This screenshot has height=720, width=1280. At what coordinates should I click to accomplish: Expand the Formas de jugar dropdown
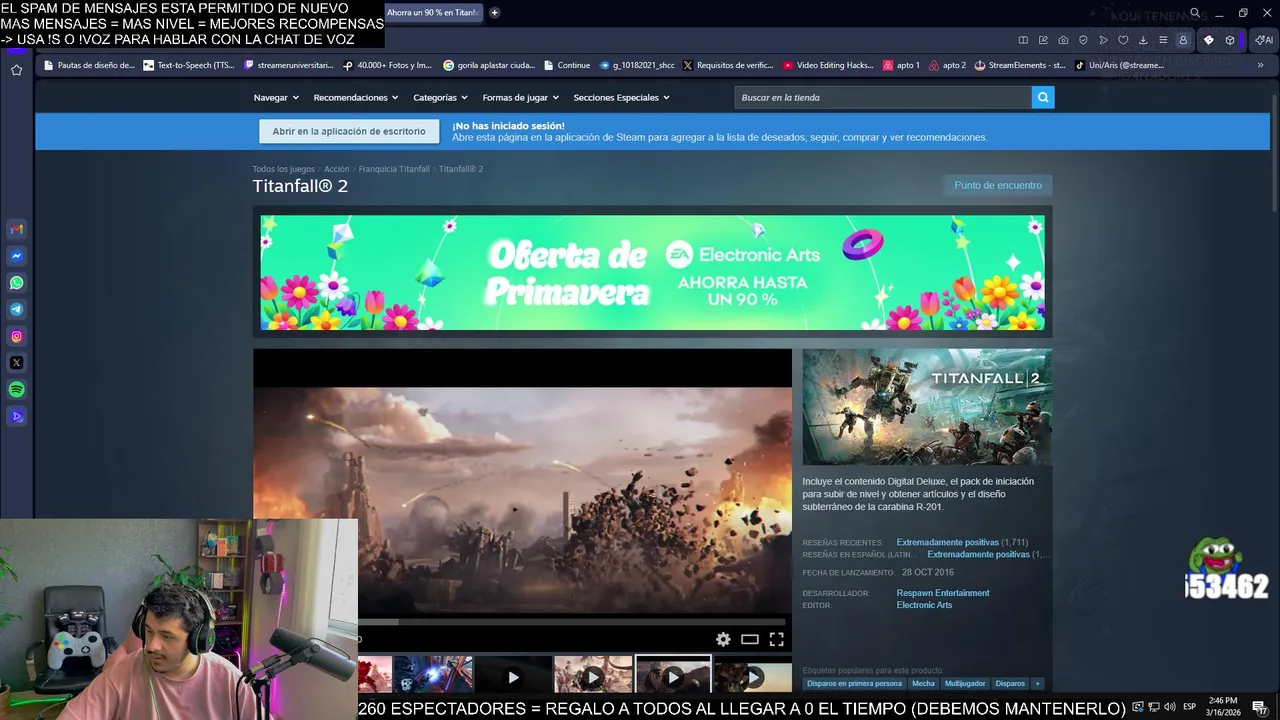(x=520, y=97)
